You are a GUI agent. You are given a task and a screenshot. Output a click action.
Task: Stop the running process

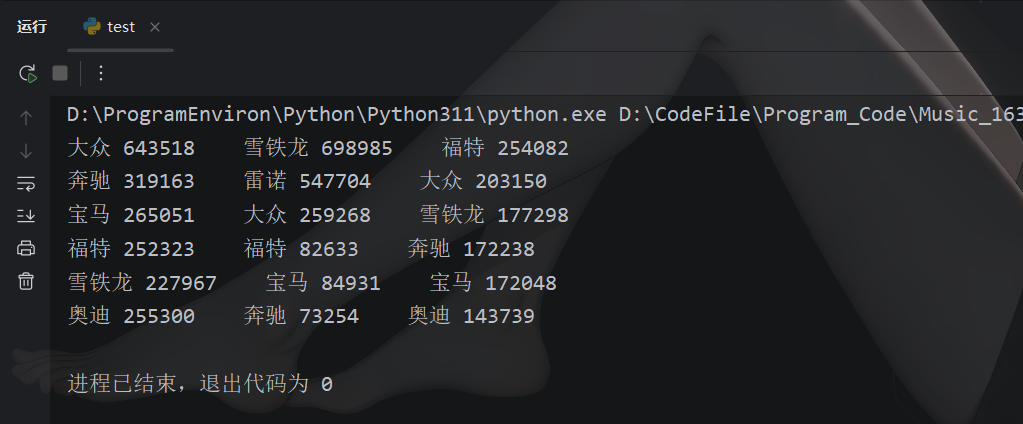60,73
